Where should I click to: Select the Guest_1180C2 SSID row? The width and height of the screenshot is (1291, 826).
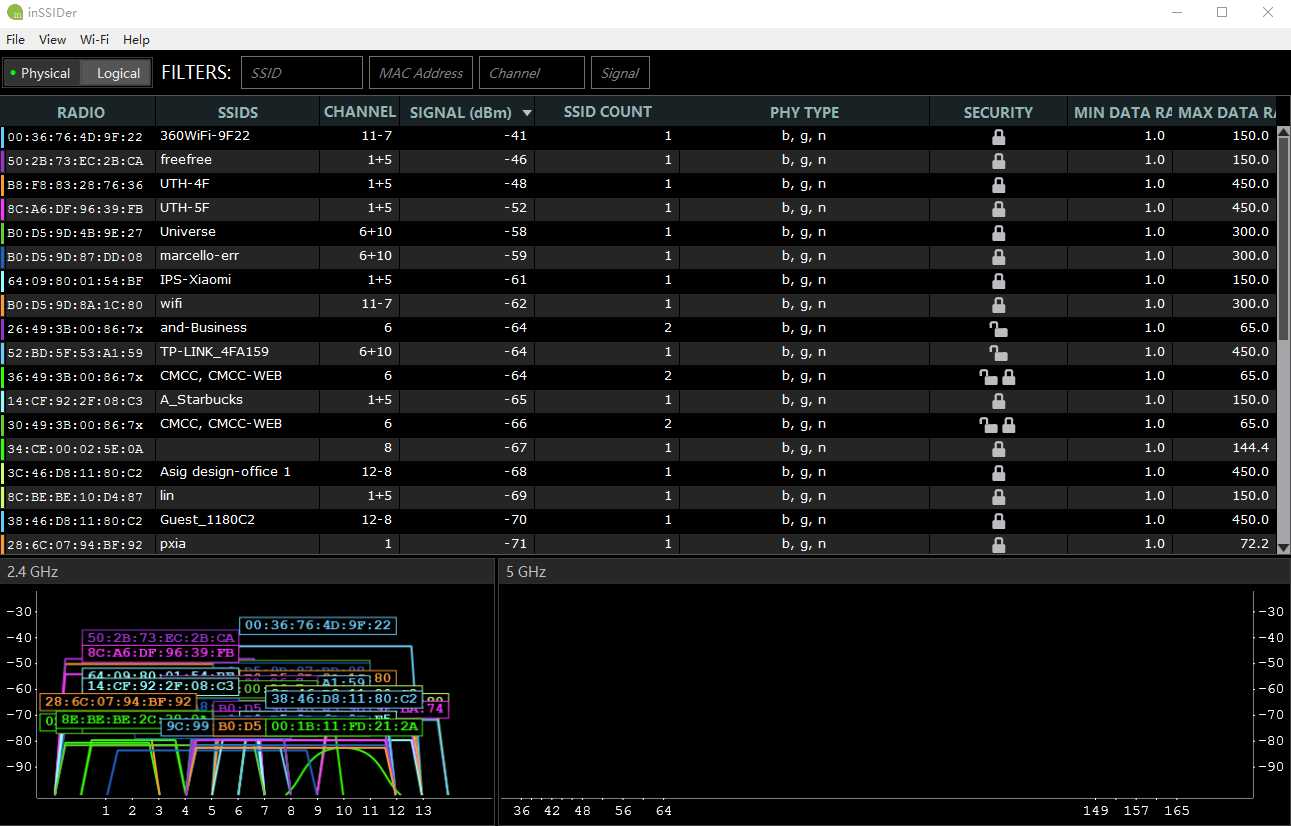click(639, 520)
